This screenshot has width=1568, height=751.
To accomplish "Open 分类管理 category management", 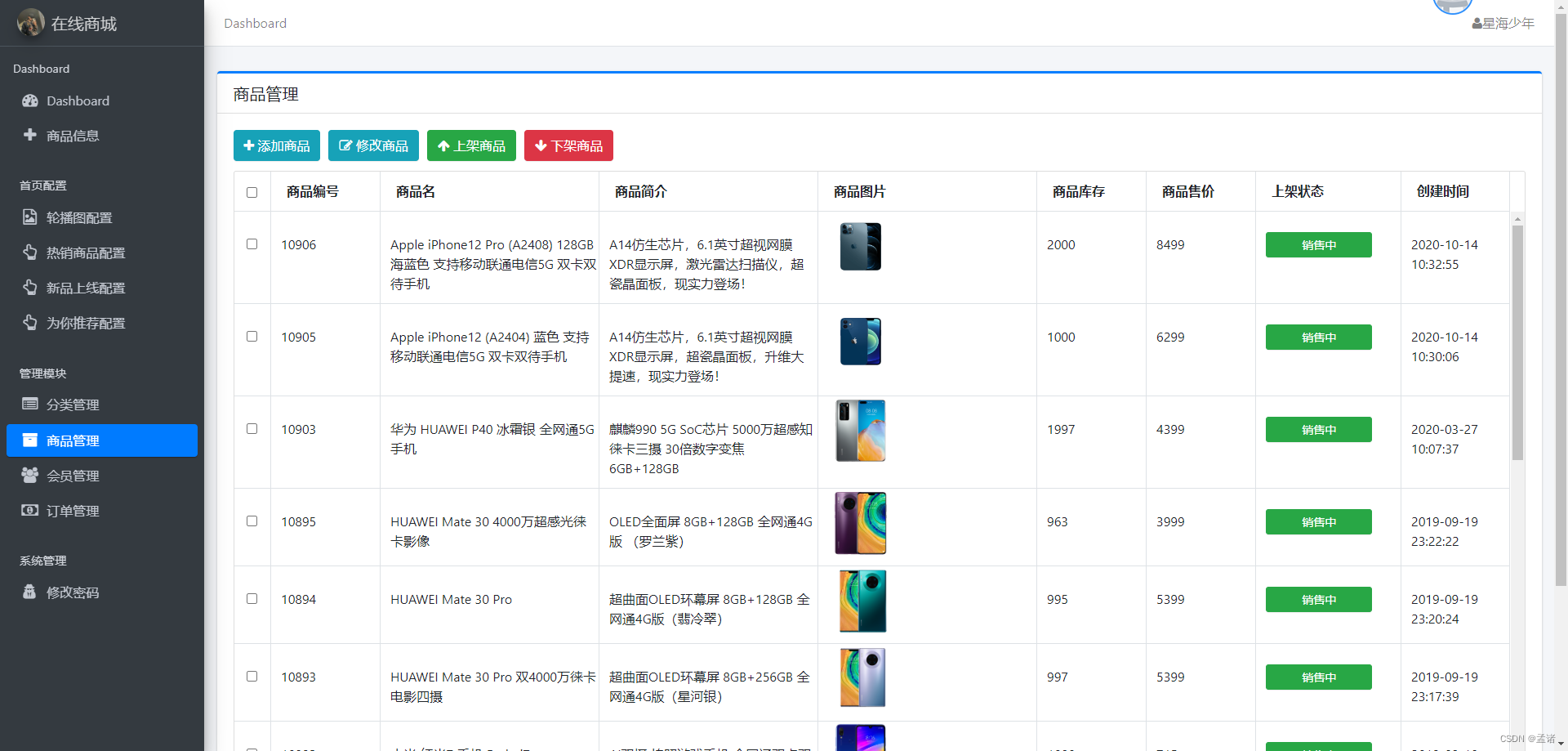I will [x=79, y=405].
